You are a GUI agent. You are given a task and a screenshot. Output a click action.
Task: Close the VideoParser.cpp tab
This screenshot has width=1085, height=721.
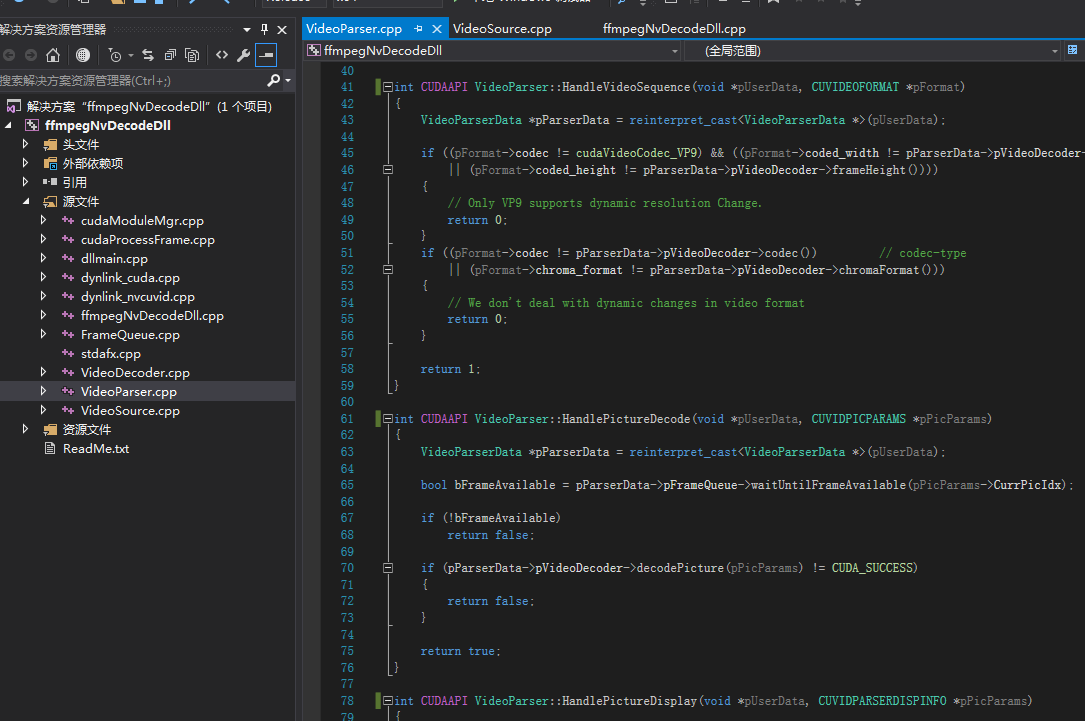(x=437, y=29)
